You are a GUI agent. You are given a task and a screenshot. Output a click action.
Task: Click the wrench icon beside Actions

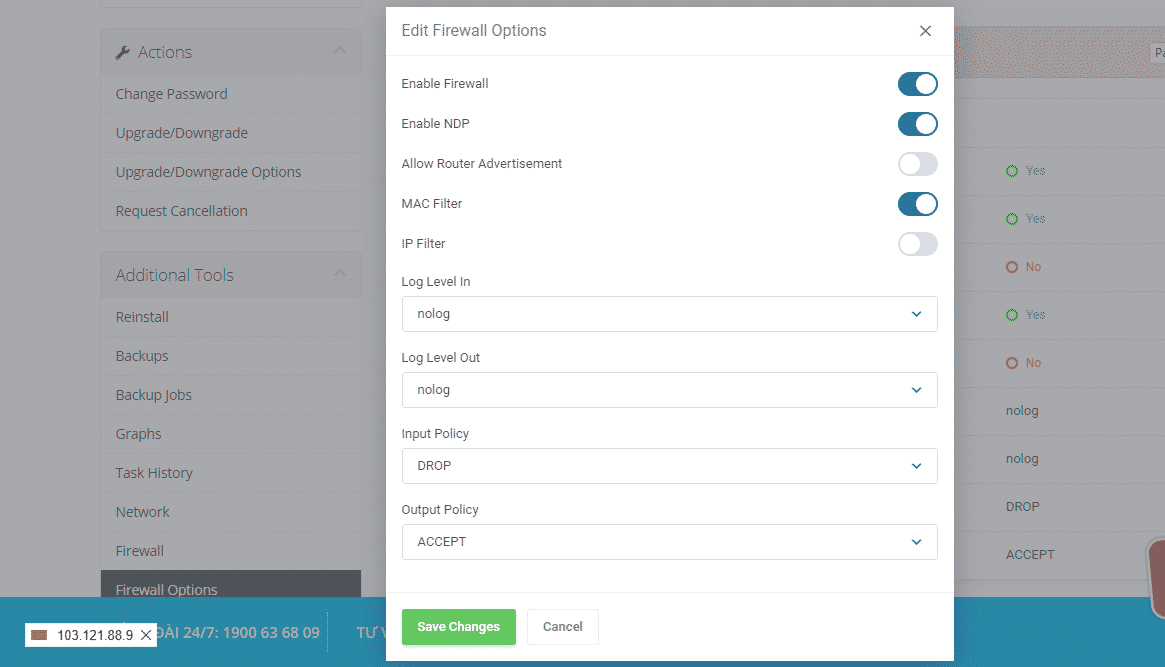click(x=123, y=52)
